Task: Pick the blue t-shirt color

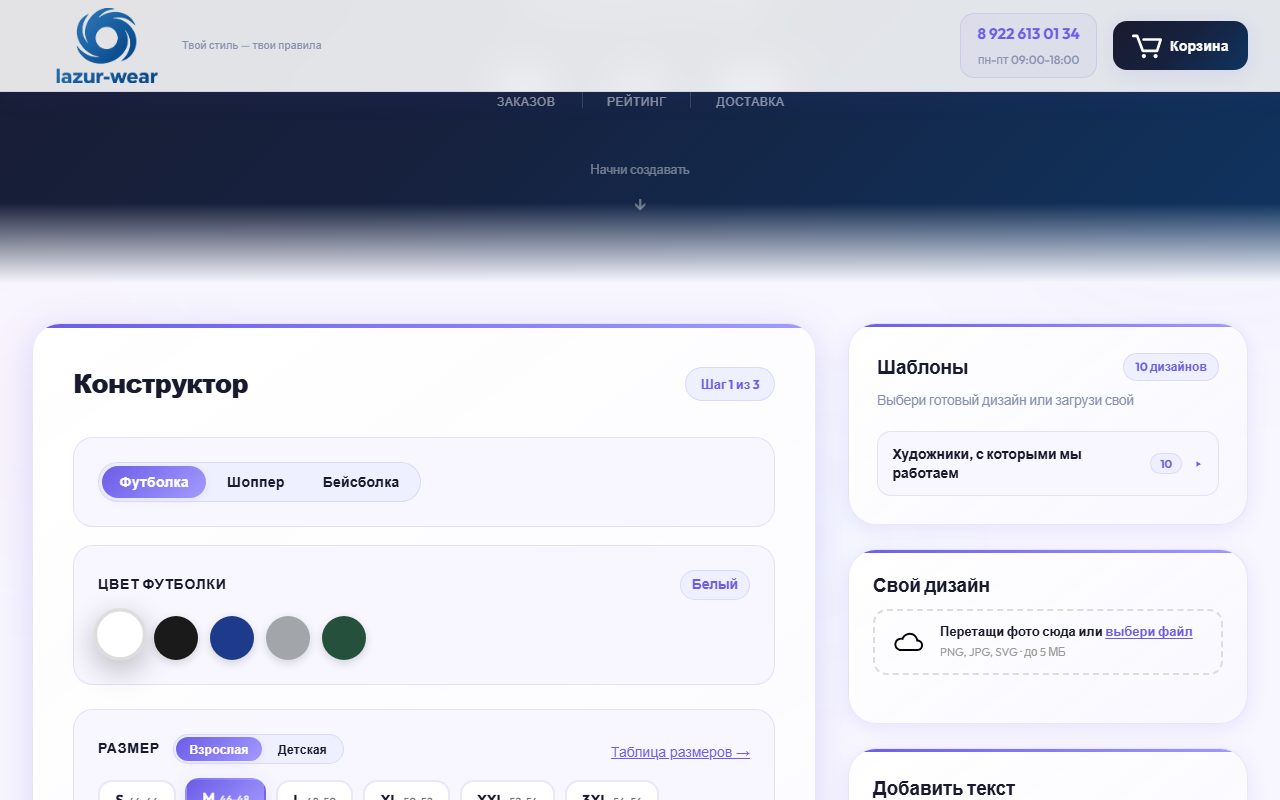Action: click(x=232, y=638)
